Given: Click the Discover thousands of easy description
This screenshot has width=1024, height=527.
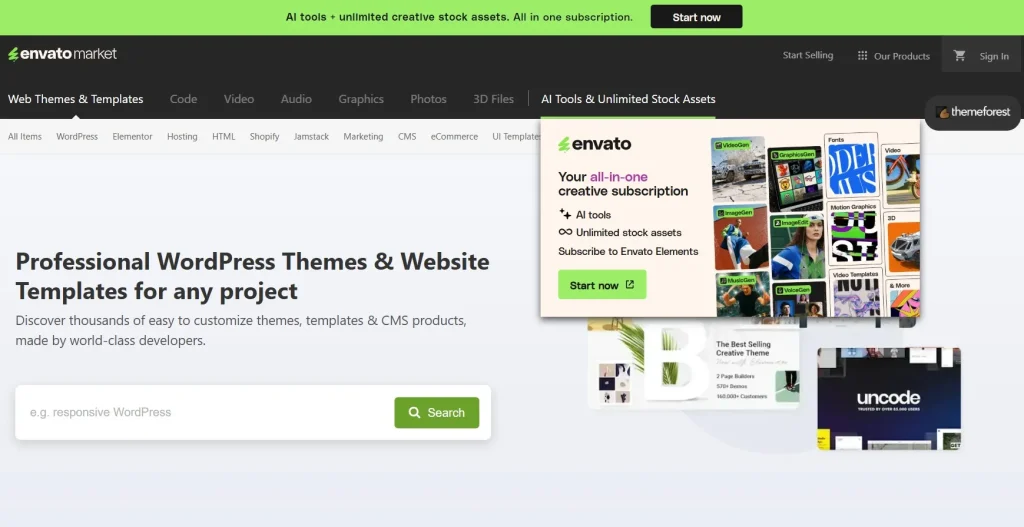Looking at the screenshot, I should [241, 330].
